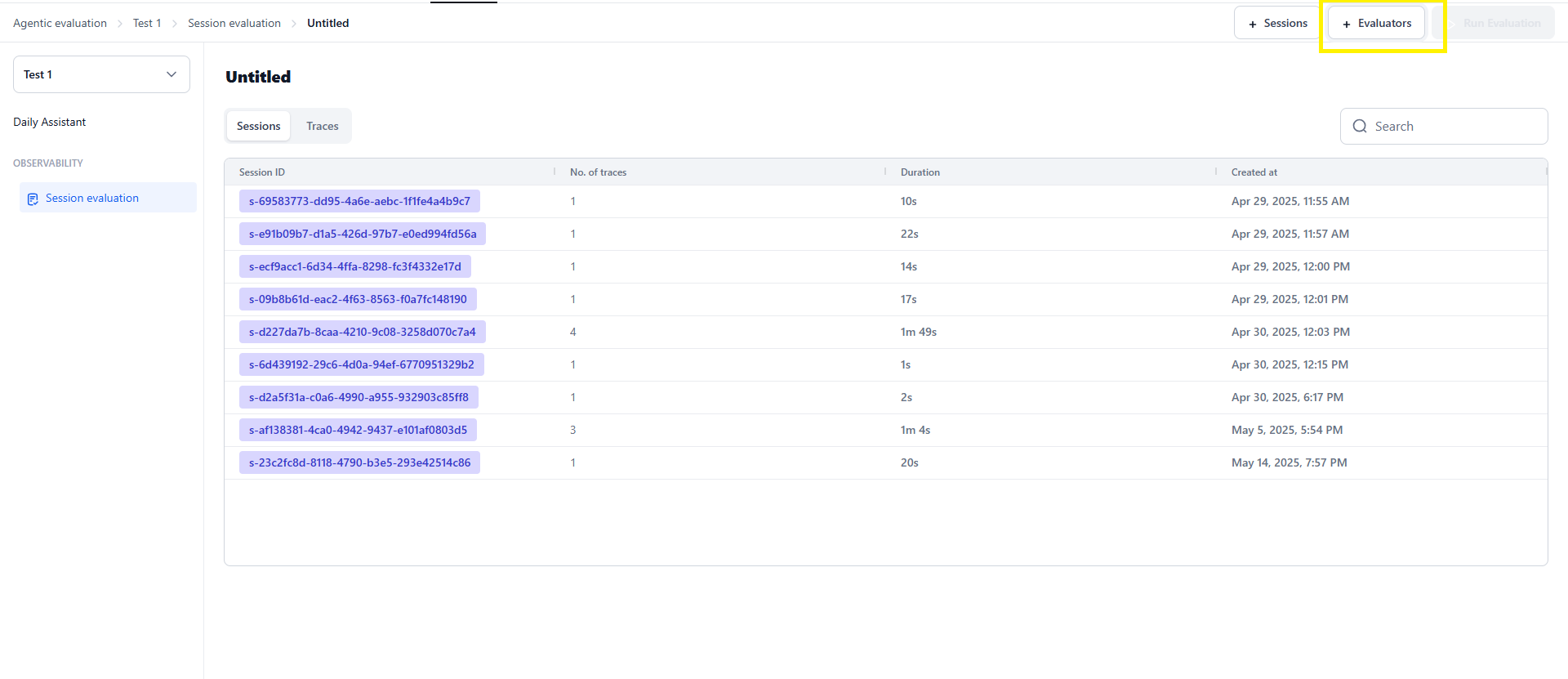Switch to the Traces tab
The image size is (1568, 679).
tap(323, 126)
